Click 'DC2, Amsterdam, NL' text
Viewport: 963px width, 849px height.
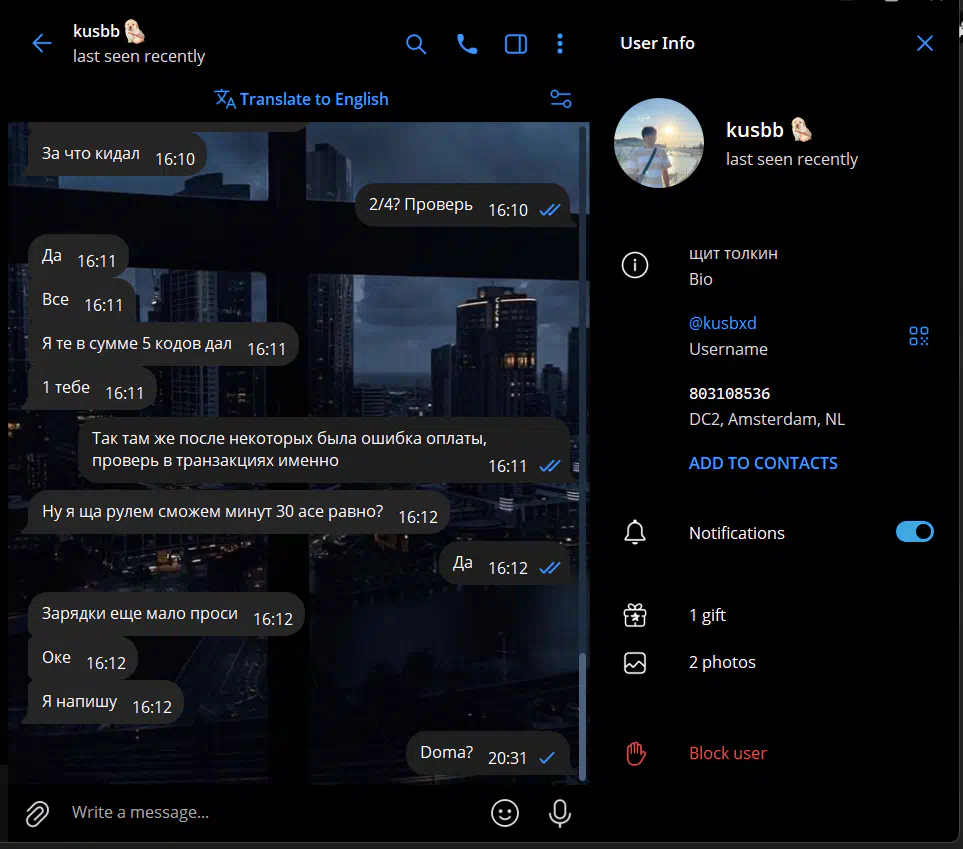[x=766, y=419]
